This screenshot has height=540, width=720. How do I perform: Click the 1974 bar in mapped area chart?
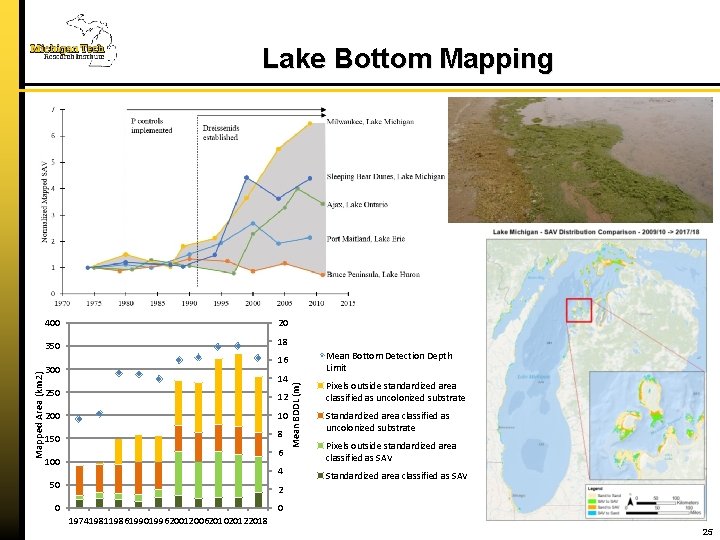click(x=79, y=487)
